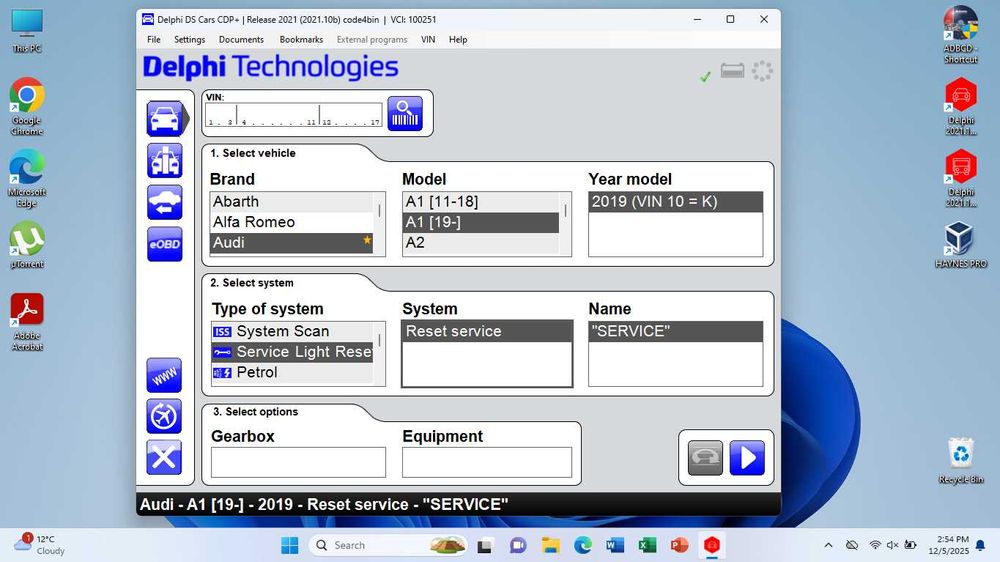Show hidden tray icons chevron
This screenshot has height=562, width=1000.
point(828,545)
